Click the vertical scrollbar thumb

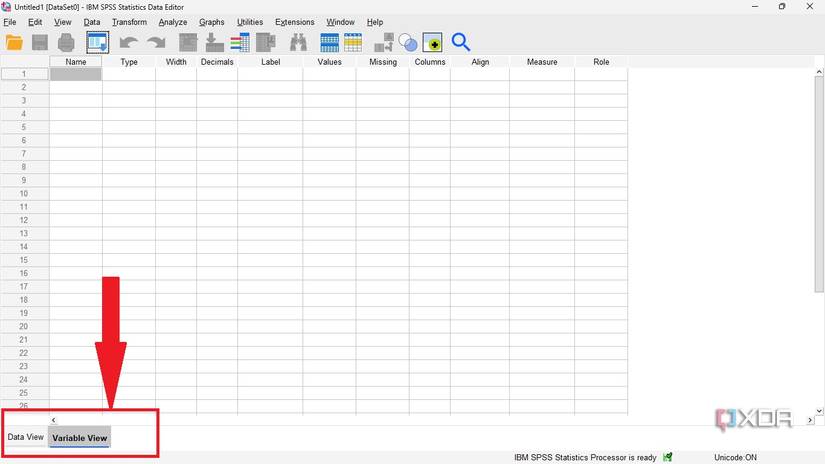coord(819,184)
